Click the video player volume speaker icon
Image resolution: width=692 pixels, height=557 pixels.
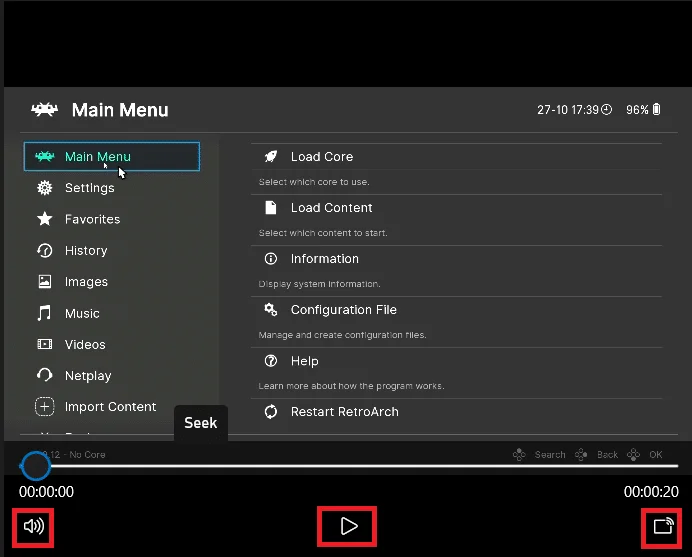tap(34, 526)
